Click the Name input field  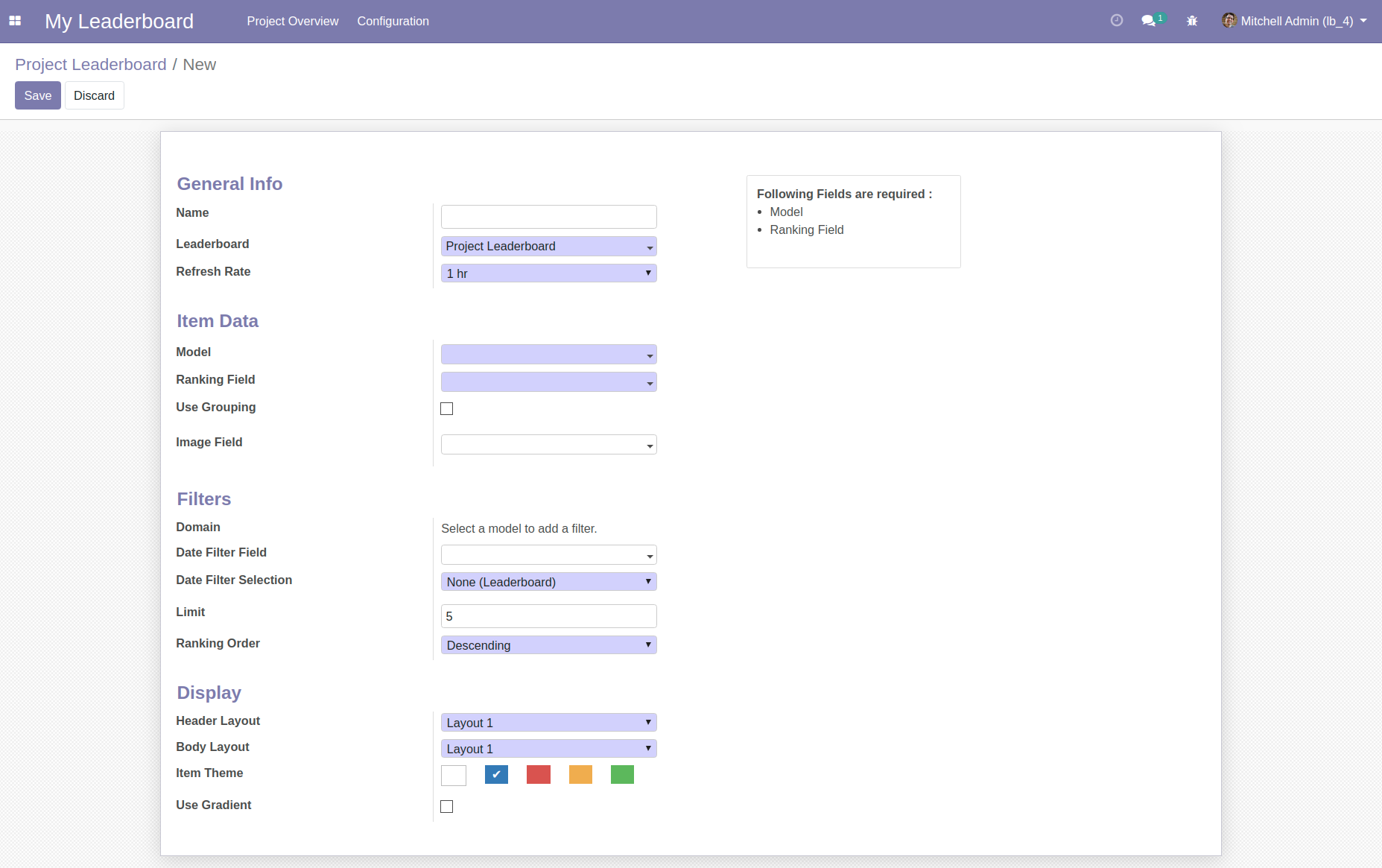(548, 217)
